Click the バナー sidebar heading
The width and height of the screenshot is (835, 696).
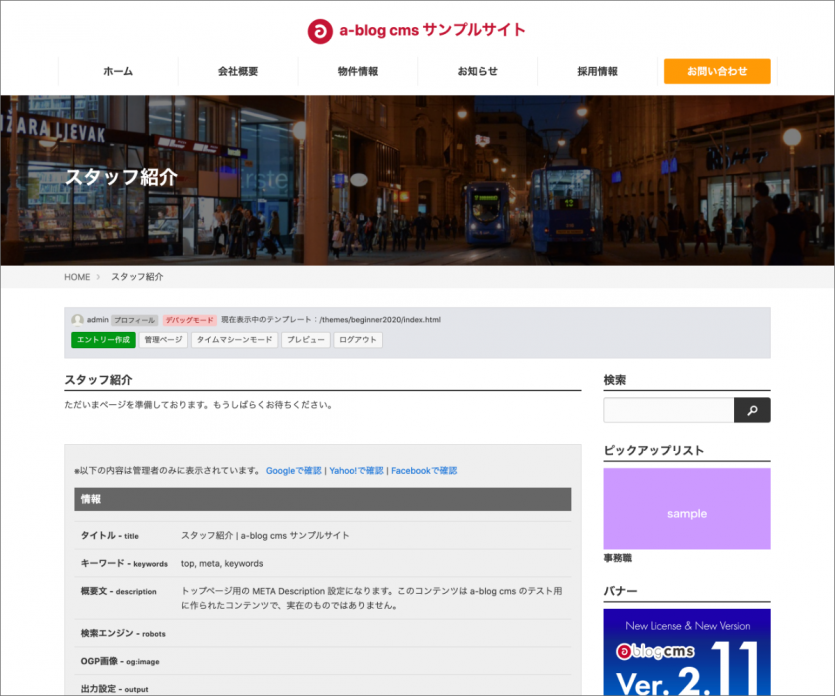point(620,591)
